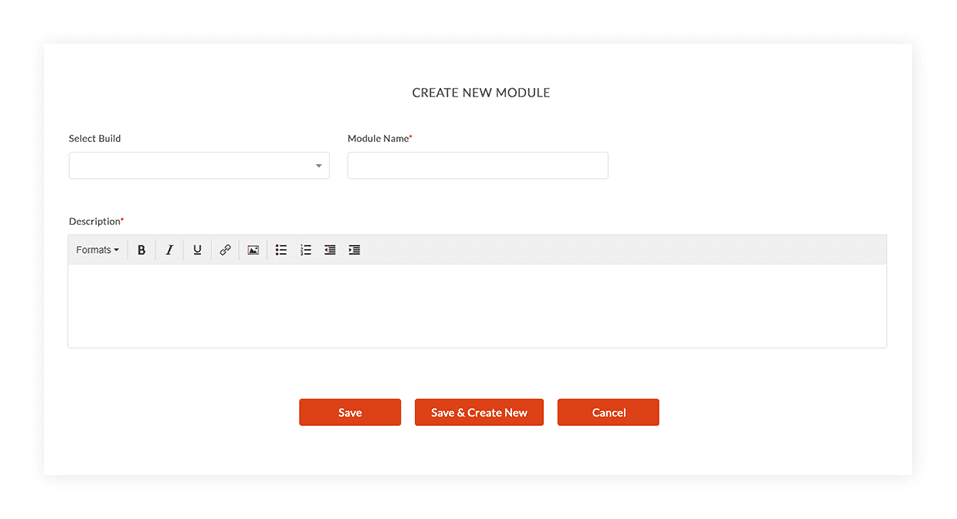The image size is (957, 519).
Task: Focus the Module Name input field
Action: pos(478,165)
